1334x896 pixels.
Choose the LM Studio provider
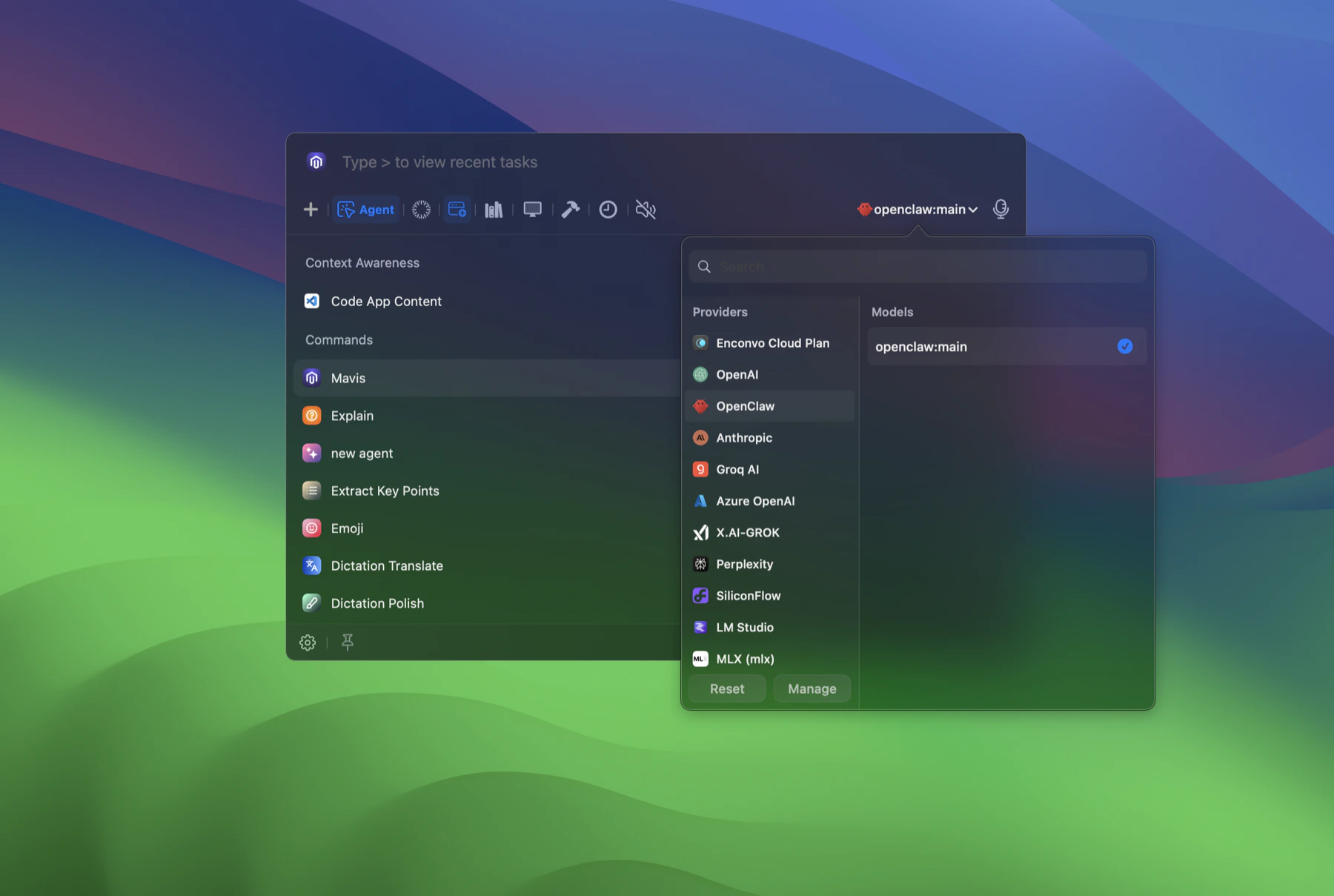pyautogui.click(x=770, y=628)
